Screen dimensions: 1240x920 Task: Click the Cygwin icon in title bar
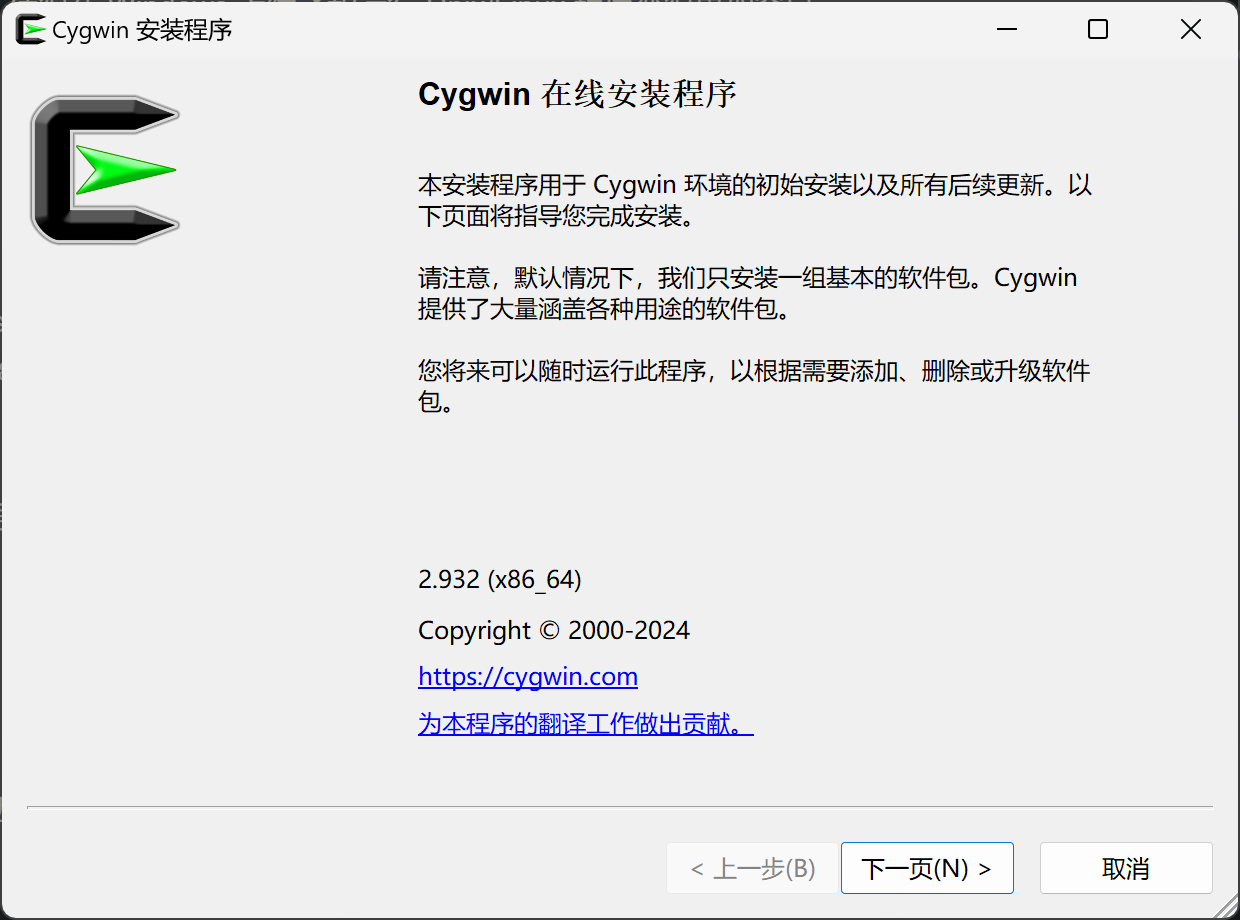click(x=30, y=30)
